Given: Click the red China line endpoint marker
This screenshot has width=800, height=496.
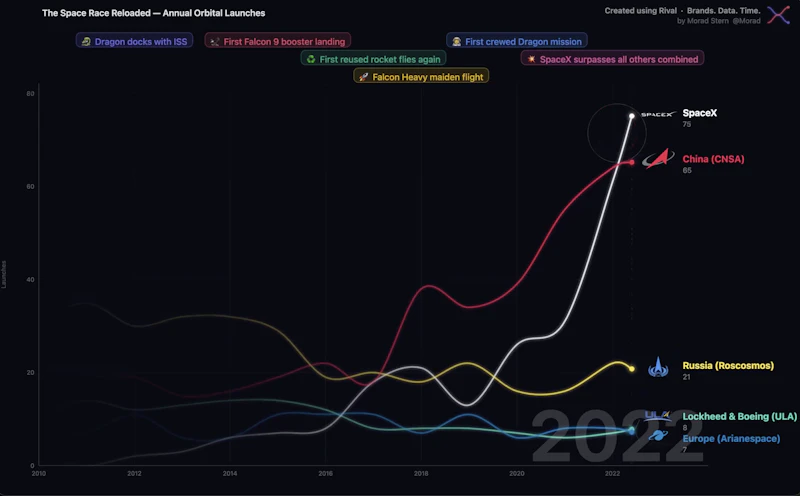Looking at the screenshot, I should (632, 162).
